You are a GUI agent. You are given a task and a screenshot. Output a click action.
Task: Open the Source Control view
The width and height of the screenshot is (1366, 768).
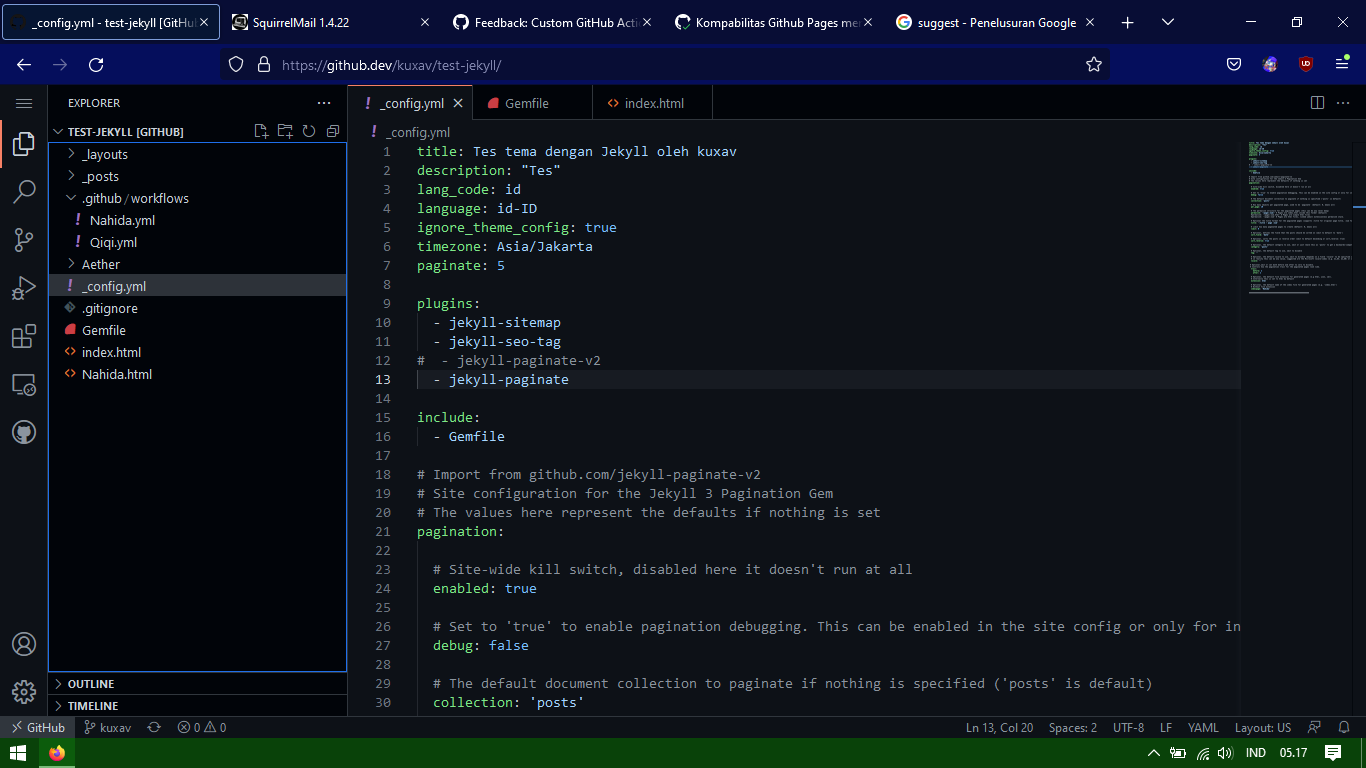point(24,240)
